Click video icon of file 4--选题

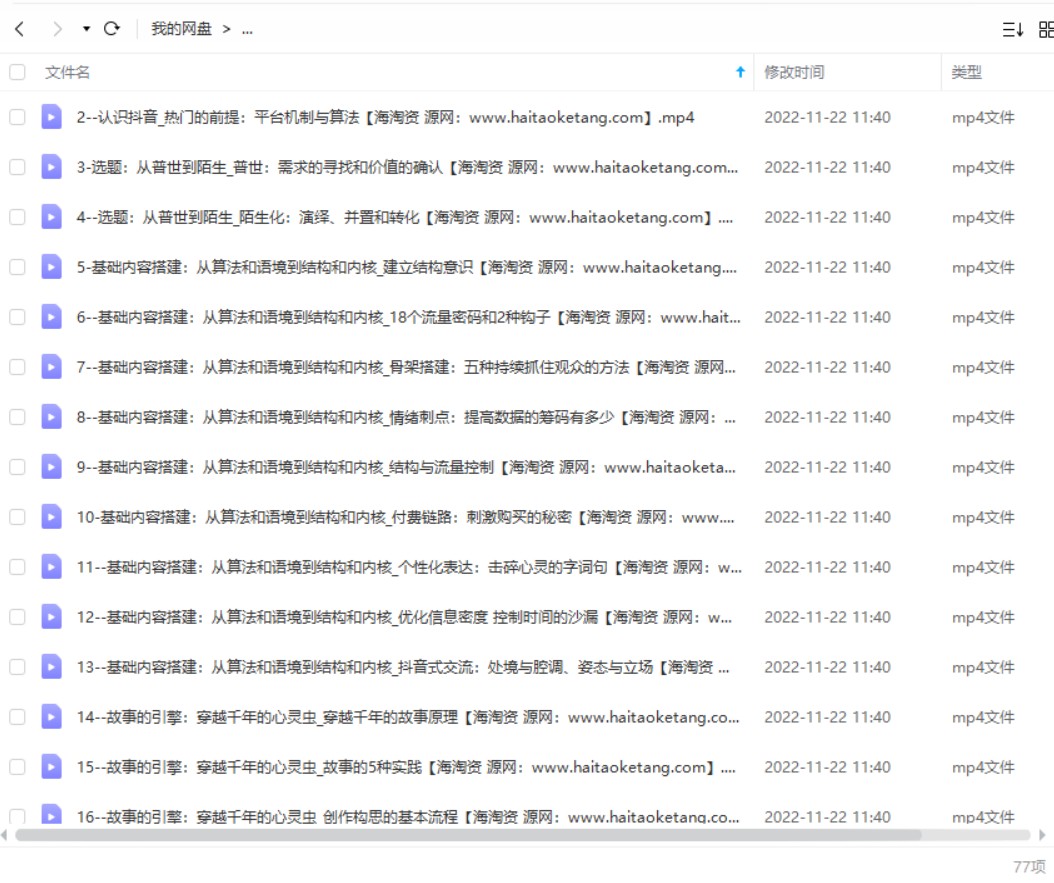pyautogui.click(x=51, y=217)
